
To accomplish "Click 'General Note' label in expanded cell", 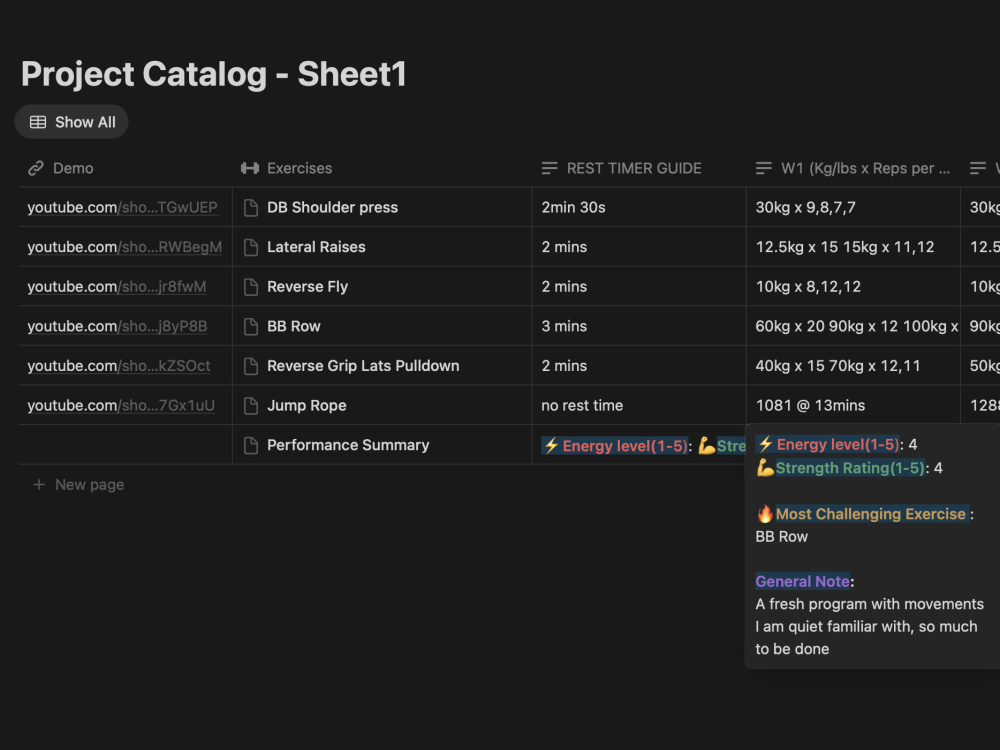I will coord(802,582).
